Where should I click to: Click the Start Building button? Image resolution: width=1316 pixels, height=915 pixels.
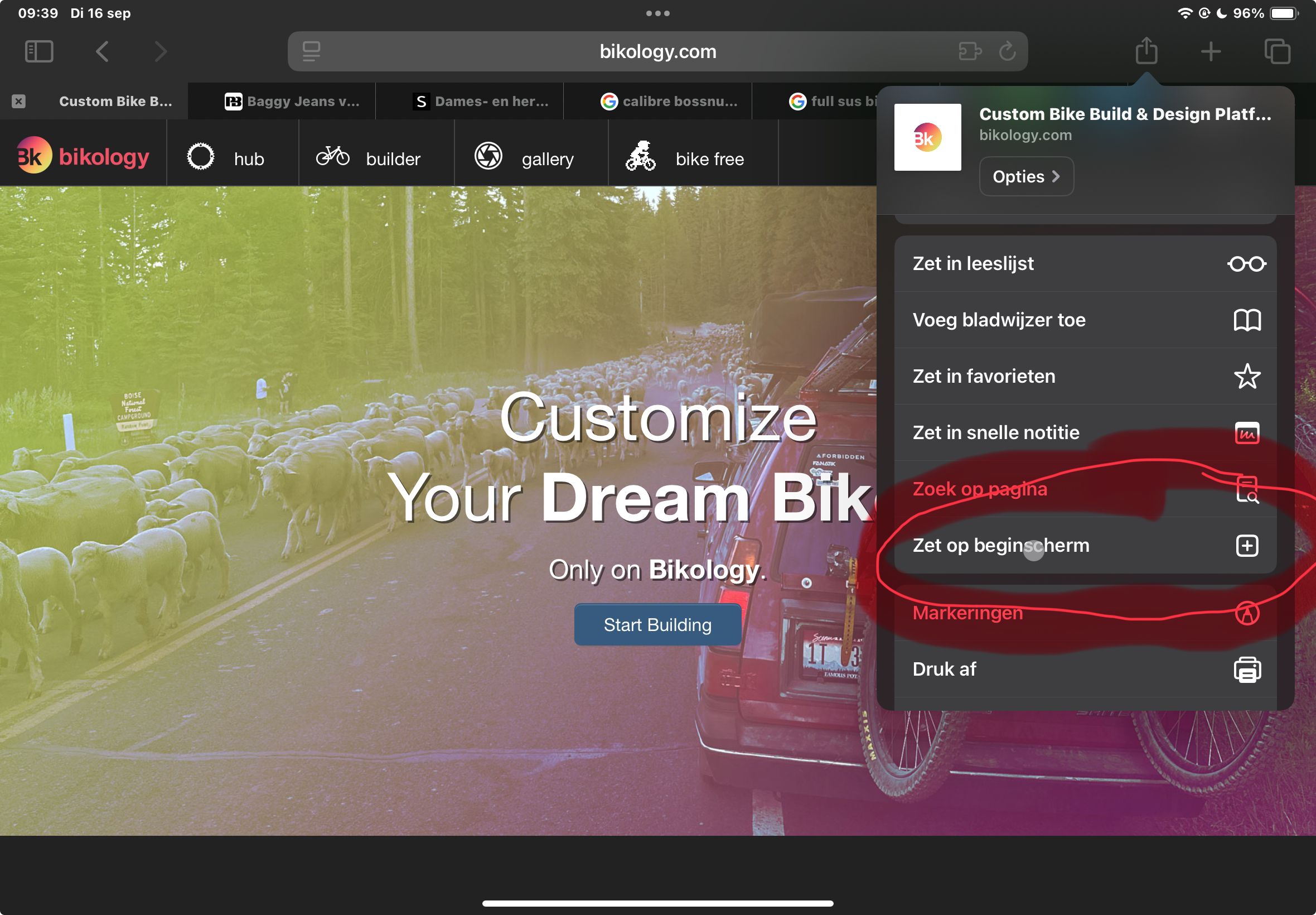coord(657,625)
